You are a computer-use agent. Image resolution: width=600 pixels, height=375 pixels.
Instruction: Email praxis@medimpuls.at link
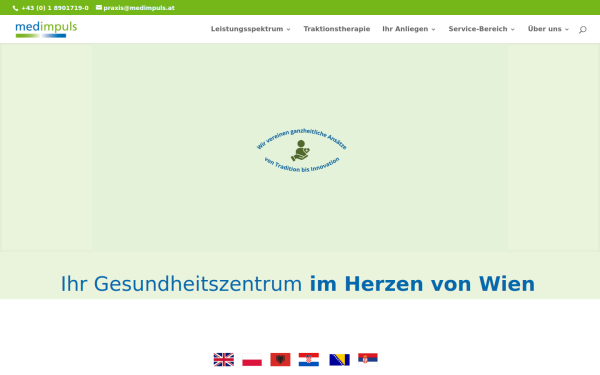click(x=139, y=8)
